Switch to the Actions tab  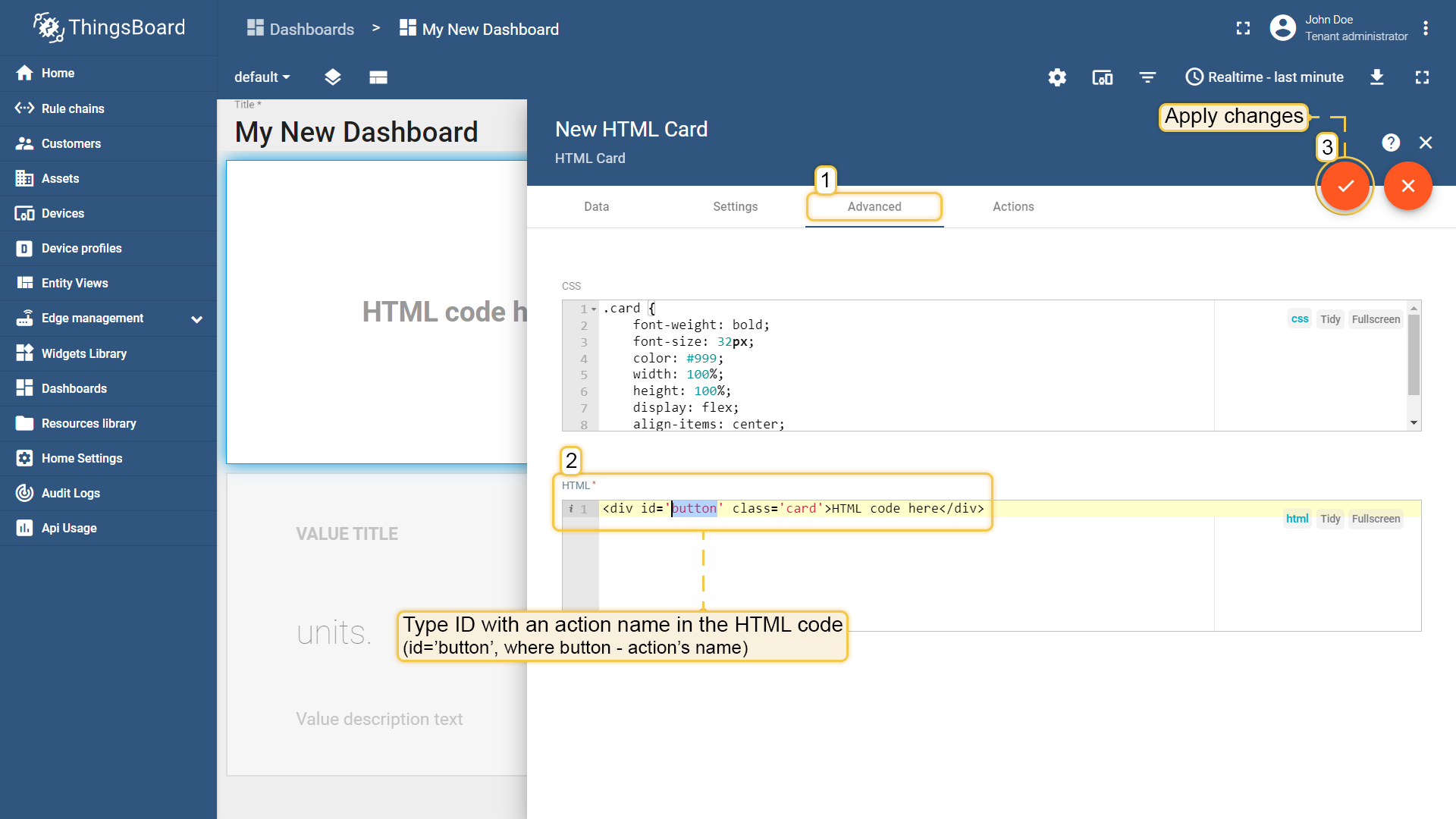click(x=1013, y=206)
